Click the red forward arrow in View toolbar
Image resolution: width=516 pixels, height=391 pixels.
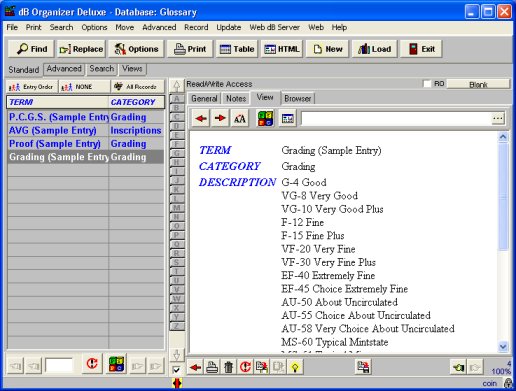[220, 118]
